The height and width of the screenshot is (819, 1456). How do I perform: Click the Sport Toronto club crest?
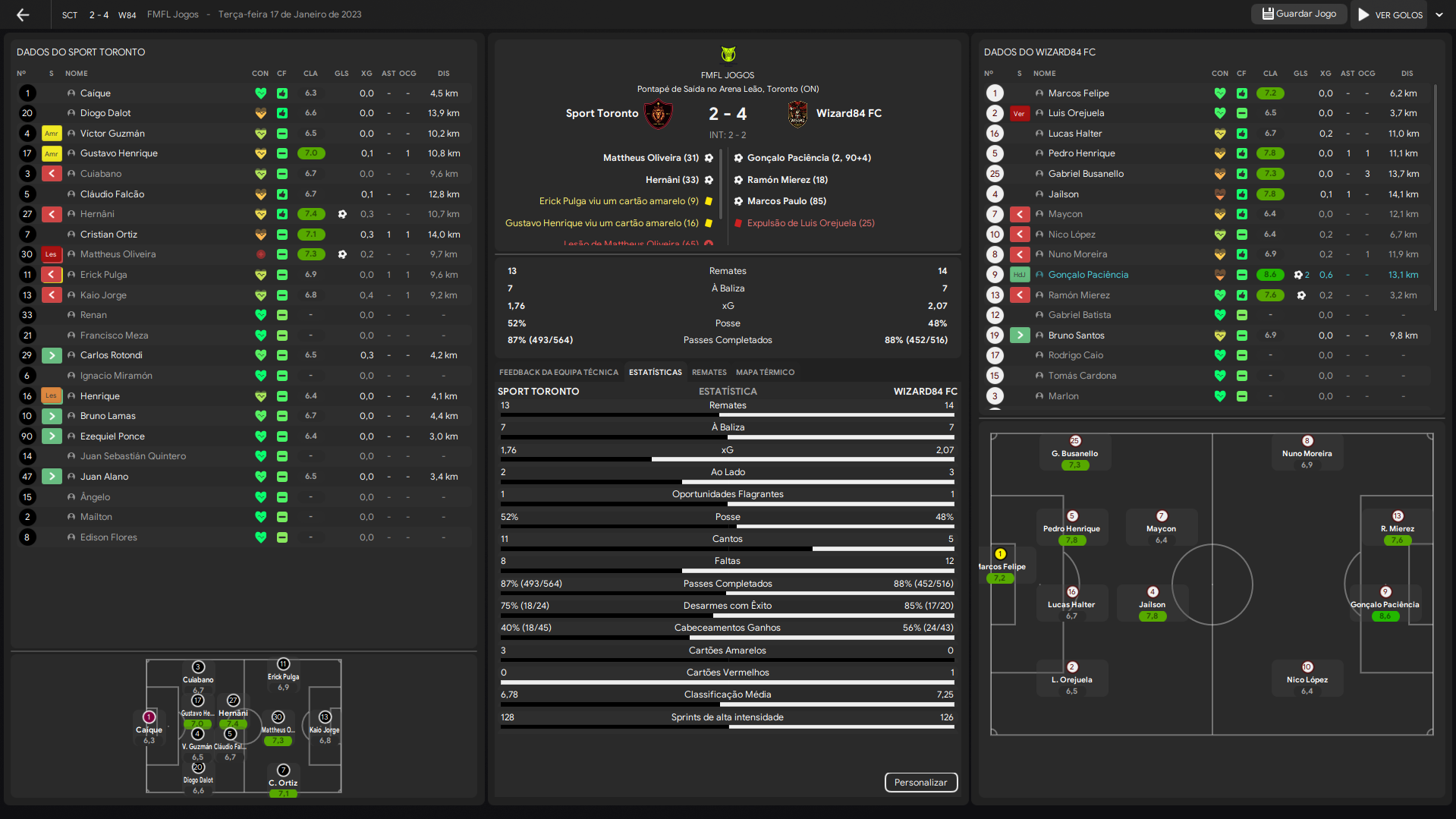pos(658,114)
